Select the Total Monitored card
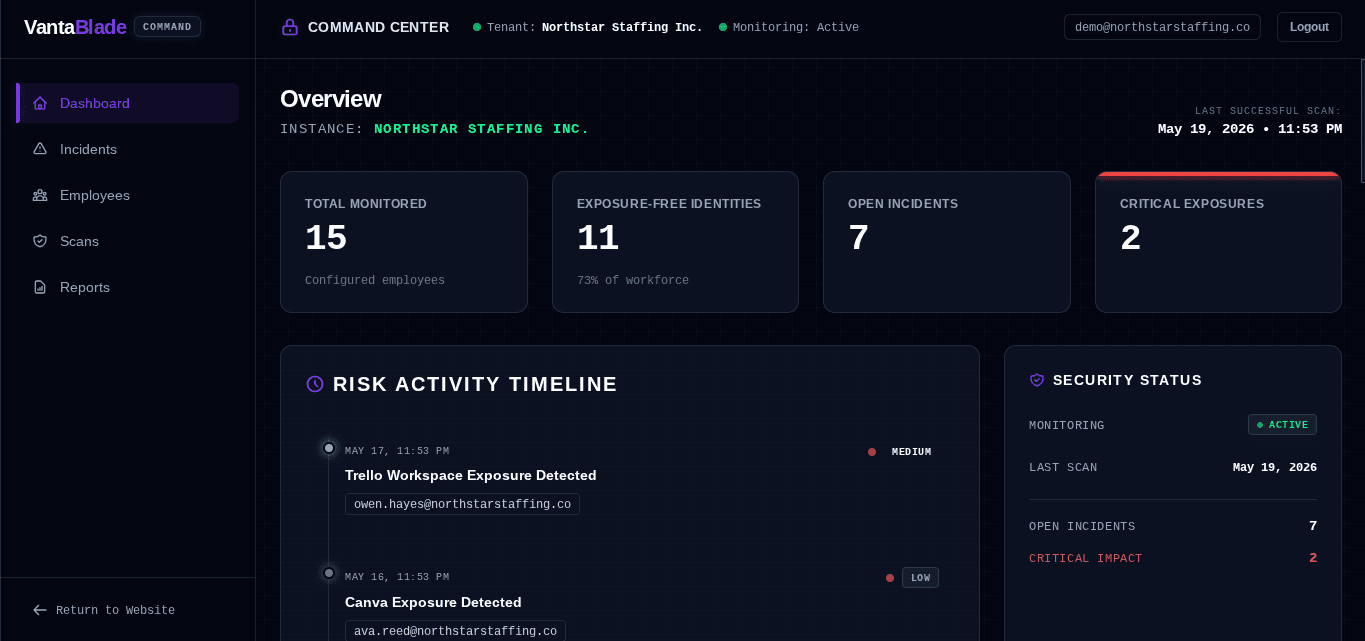 [404, 242]
